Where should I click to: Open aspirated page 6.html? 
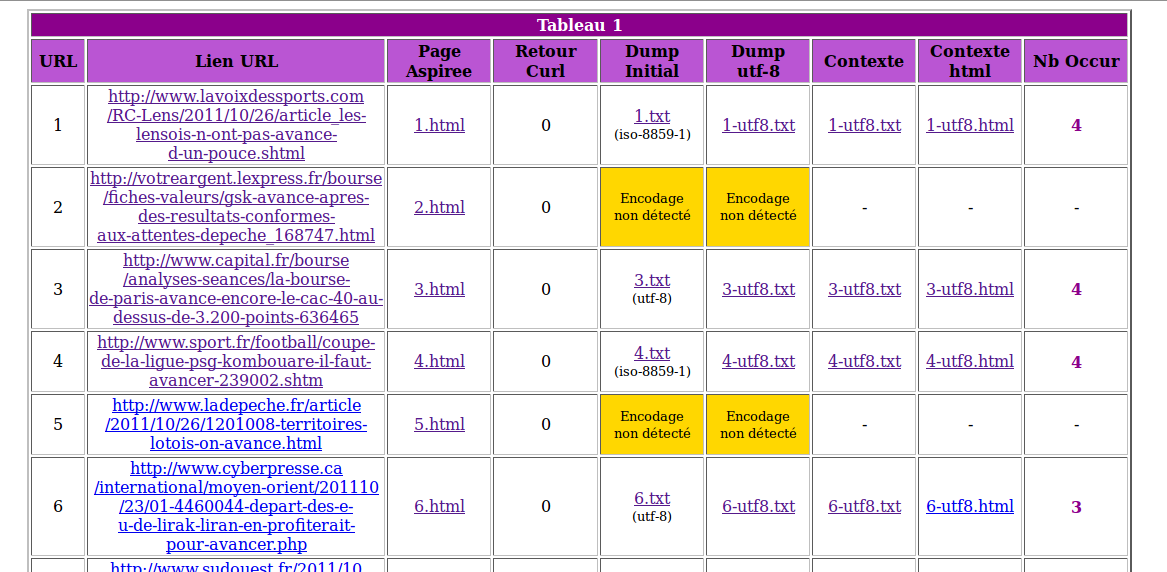[x=439, y=507]
